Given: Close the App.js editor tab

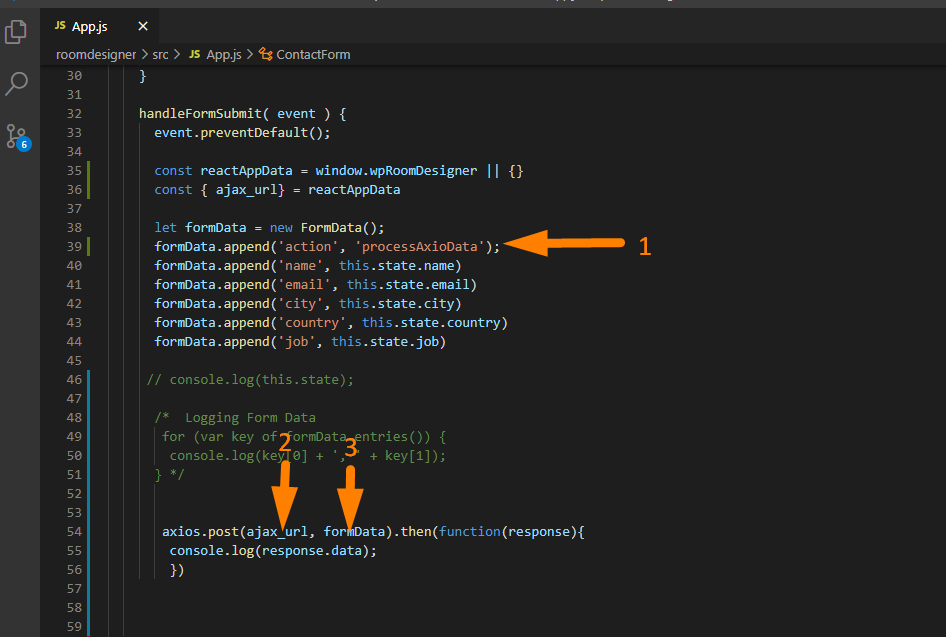Looking at the screenshot, I should (143, 26).
